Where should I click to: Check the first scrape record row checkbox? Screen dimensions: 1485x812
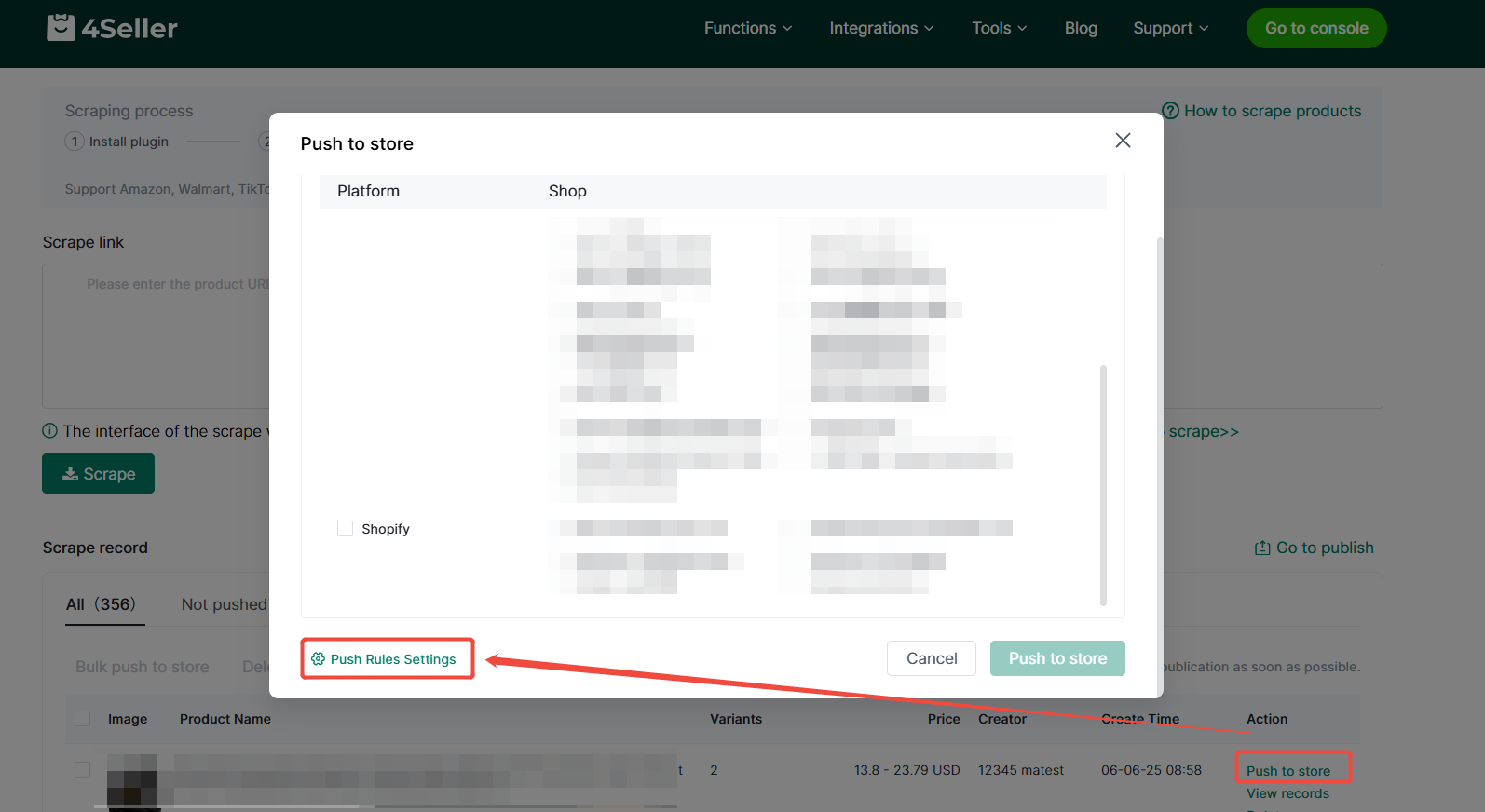pos(83,770)
